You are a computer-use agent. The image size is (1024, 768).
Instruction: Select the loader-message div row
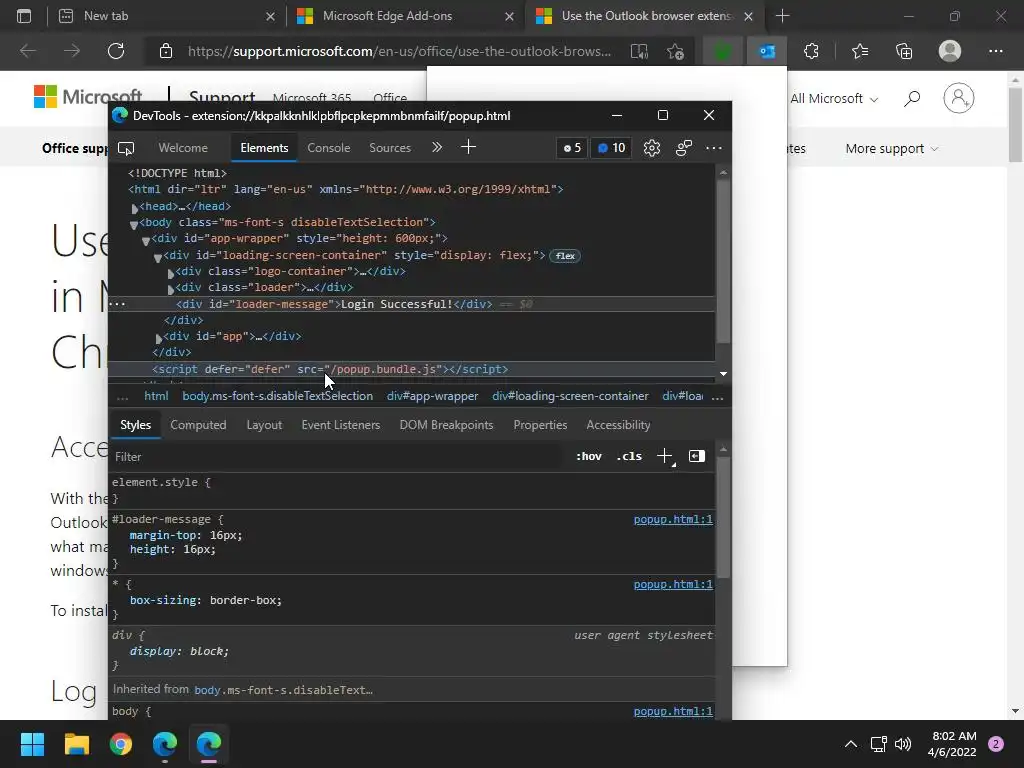411,304
